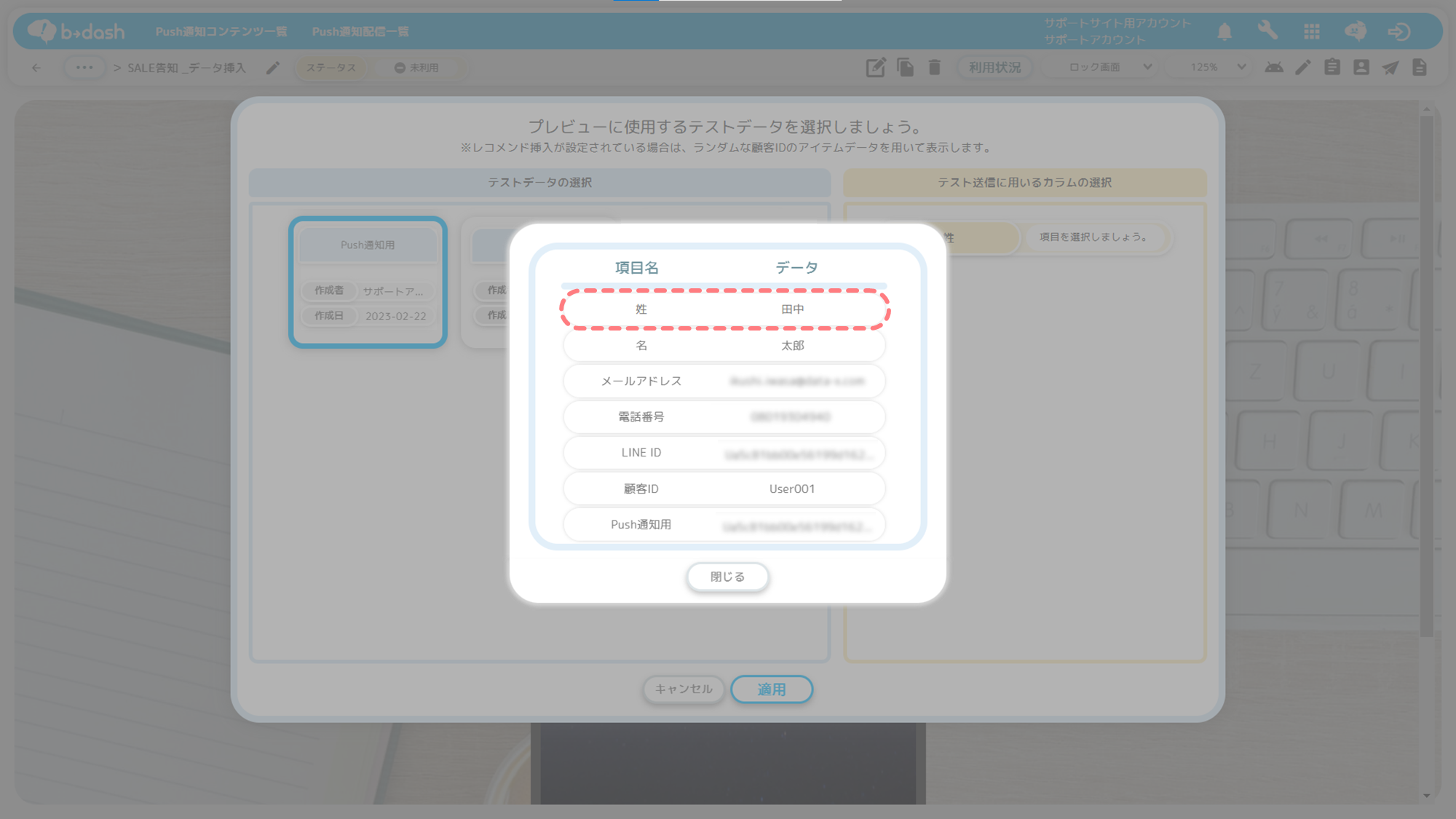The width and height of the screenshot is (1456, 819).
Task: Click the 適用 button
Action: pos(772,689)
